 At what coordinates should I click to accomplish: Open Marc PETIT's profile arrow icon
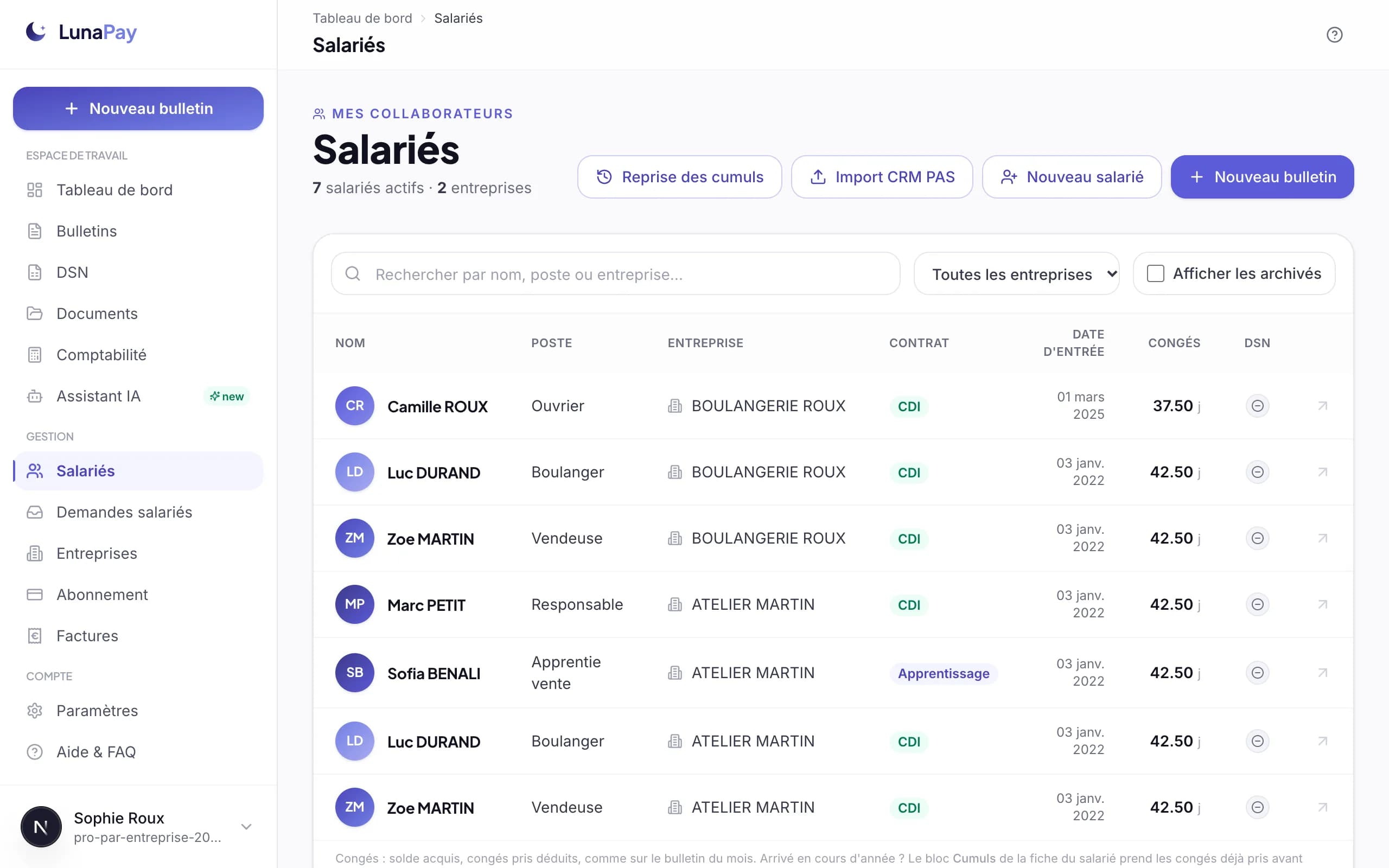(1322, 604)
